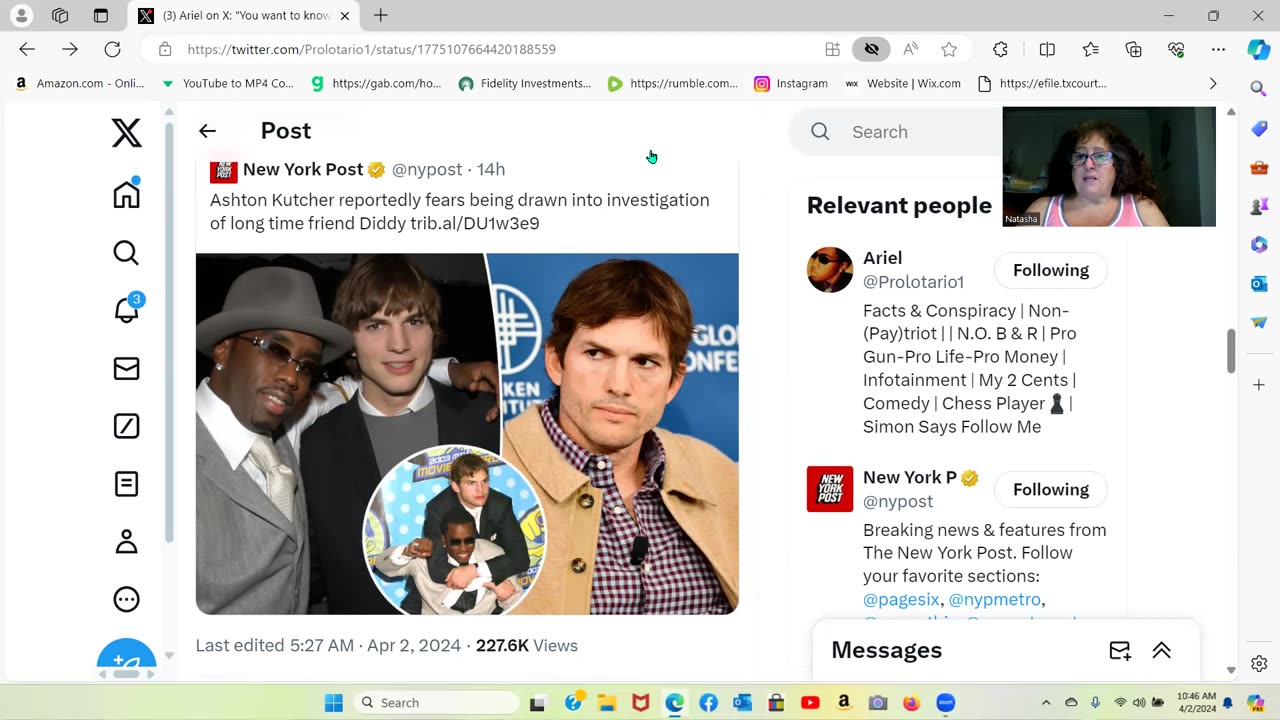Show hidden system tray icons
Screen dimensions: 1280x720
1046,703
